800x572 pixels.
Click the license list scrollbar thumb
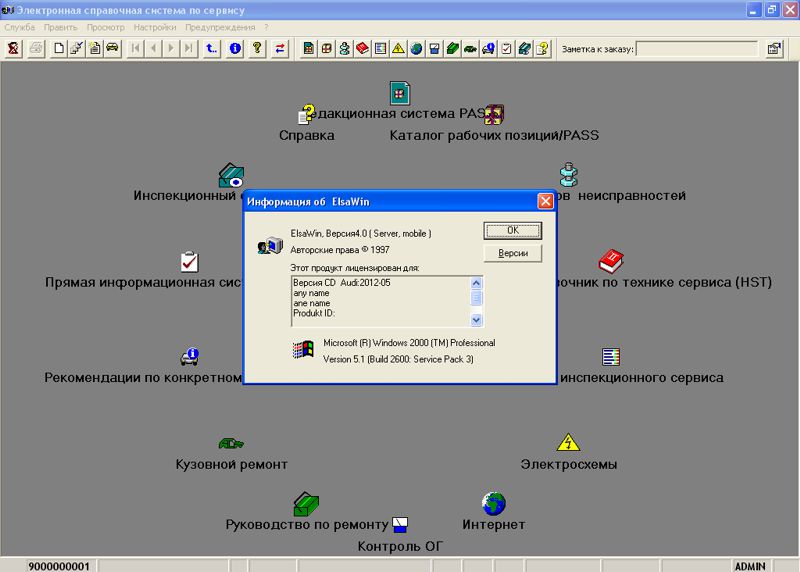pos(476,297)
